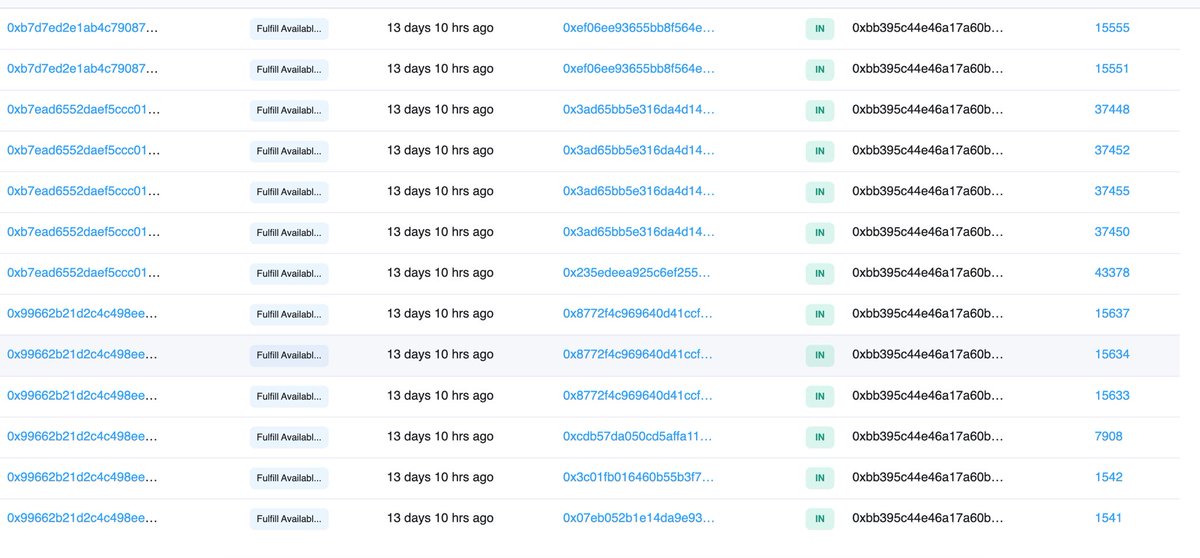The height and width of the screenshot is (558, 1200).
Task: Open transaction hash 0xb7ead6552daef5ccc01 in token 37455 row
Action: (x=83, y=191)
